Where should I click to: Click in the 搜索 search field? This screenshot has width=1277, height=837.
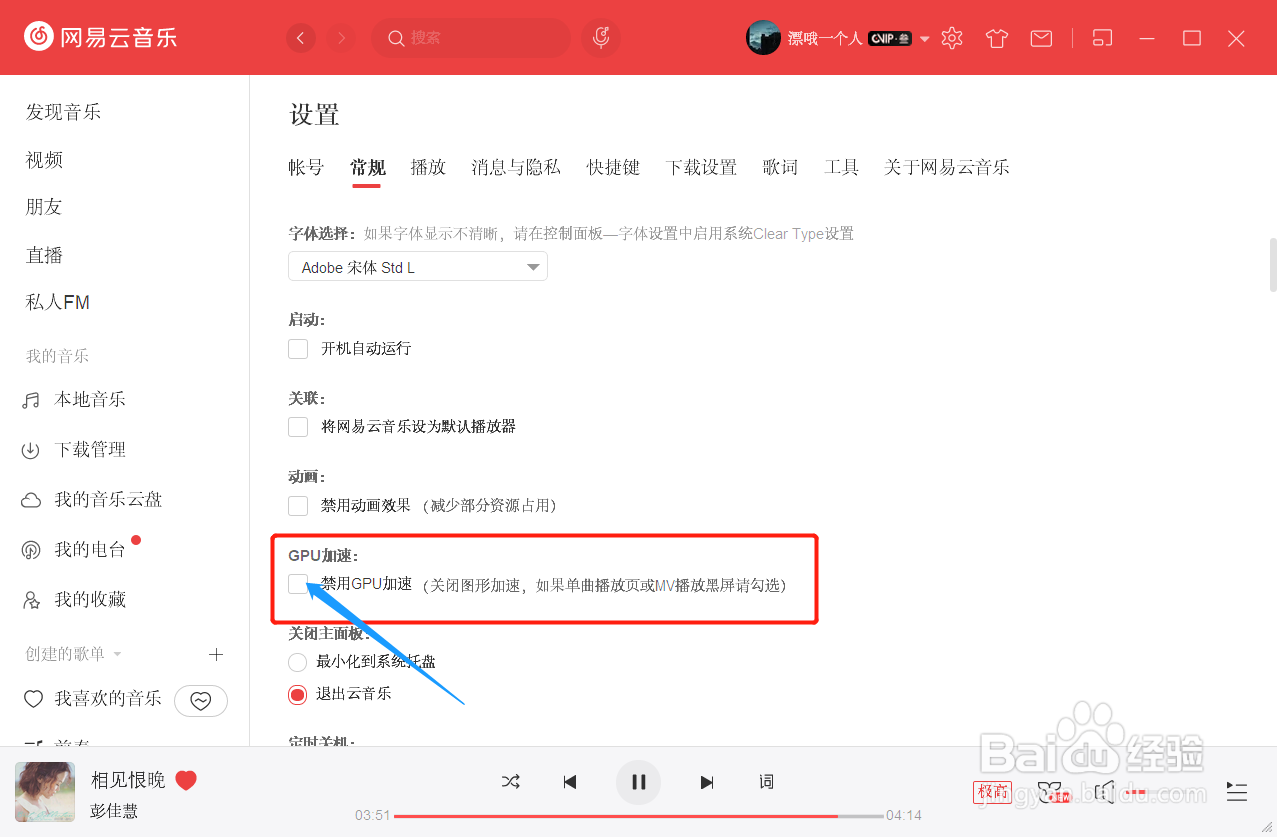[470, 38]
